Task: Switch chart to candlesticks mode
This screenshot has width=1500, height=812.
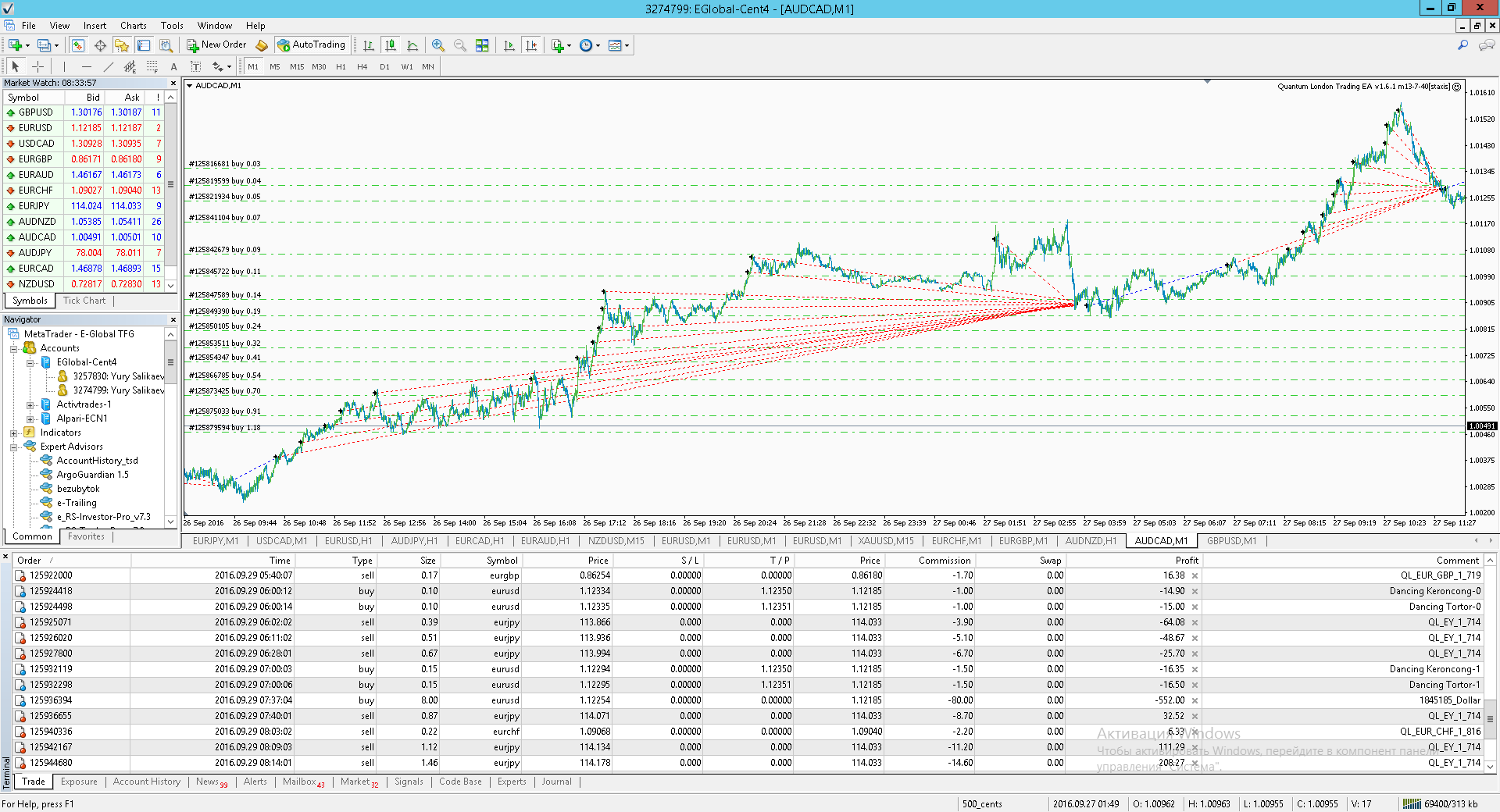Action: point(391,45)
